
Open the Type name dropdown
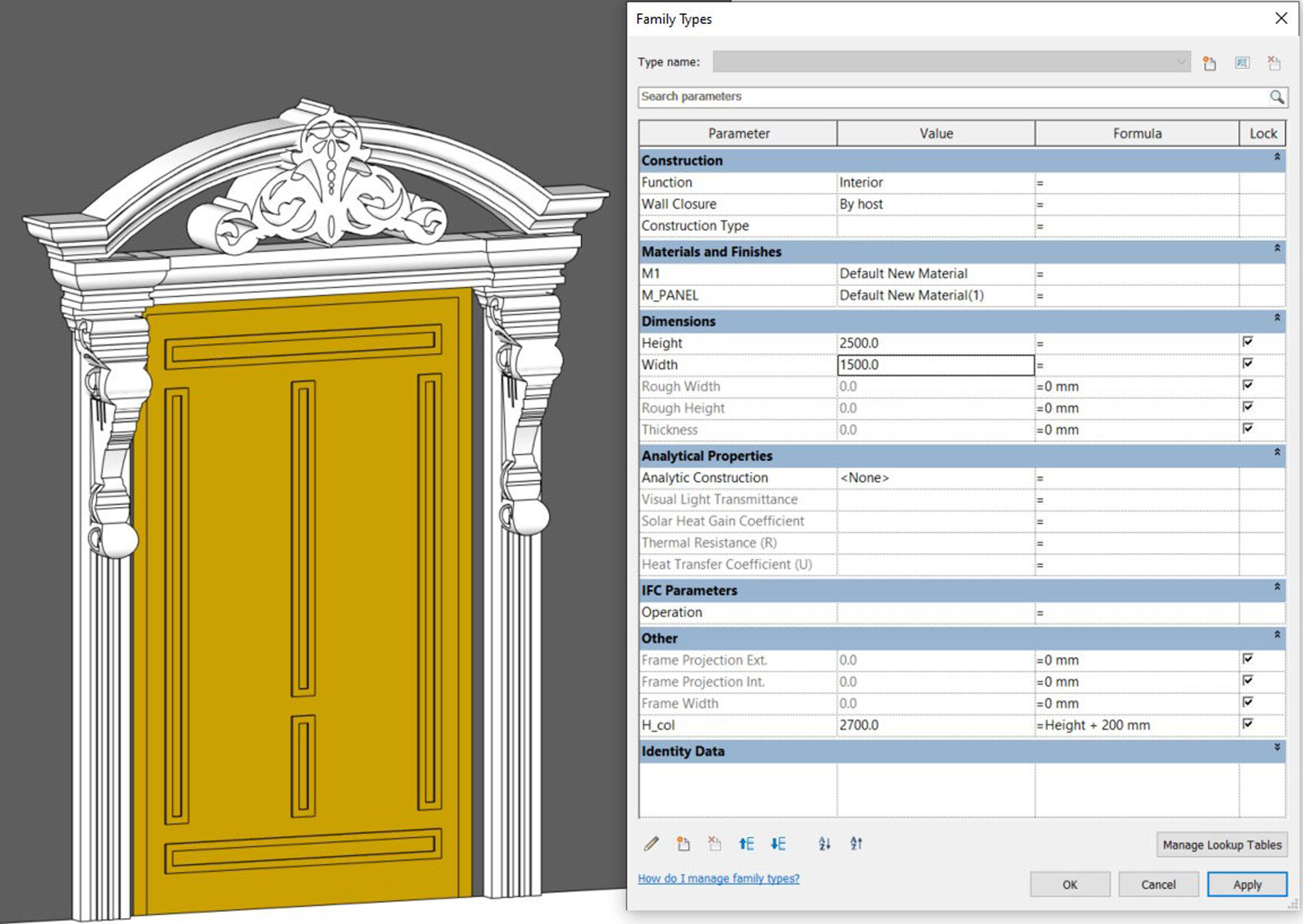(x=1181, y=62)
